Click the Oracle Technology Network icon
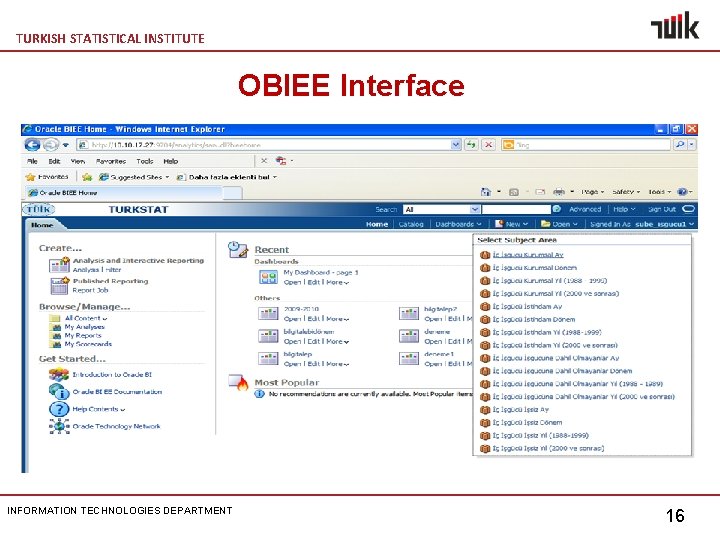This screenshot has width=720, height=540. 59,426
